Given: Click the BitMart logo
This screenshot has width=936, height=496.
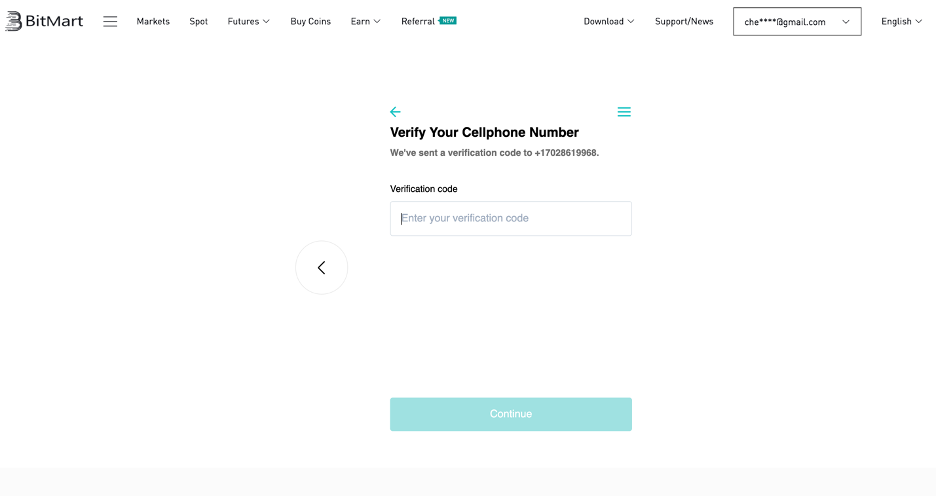Looking at the screenshot, I should (x=44, y=21).
